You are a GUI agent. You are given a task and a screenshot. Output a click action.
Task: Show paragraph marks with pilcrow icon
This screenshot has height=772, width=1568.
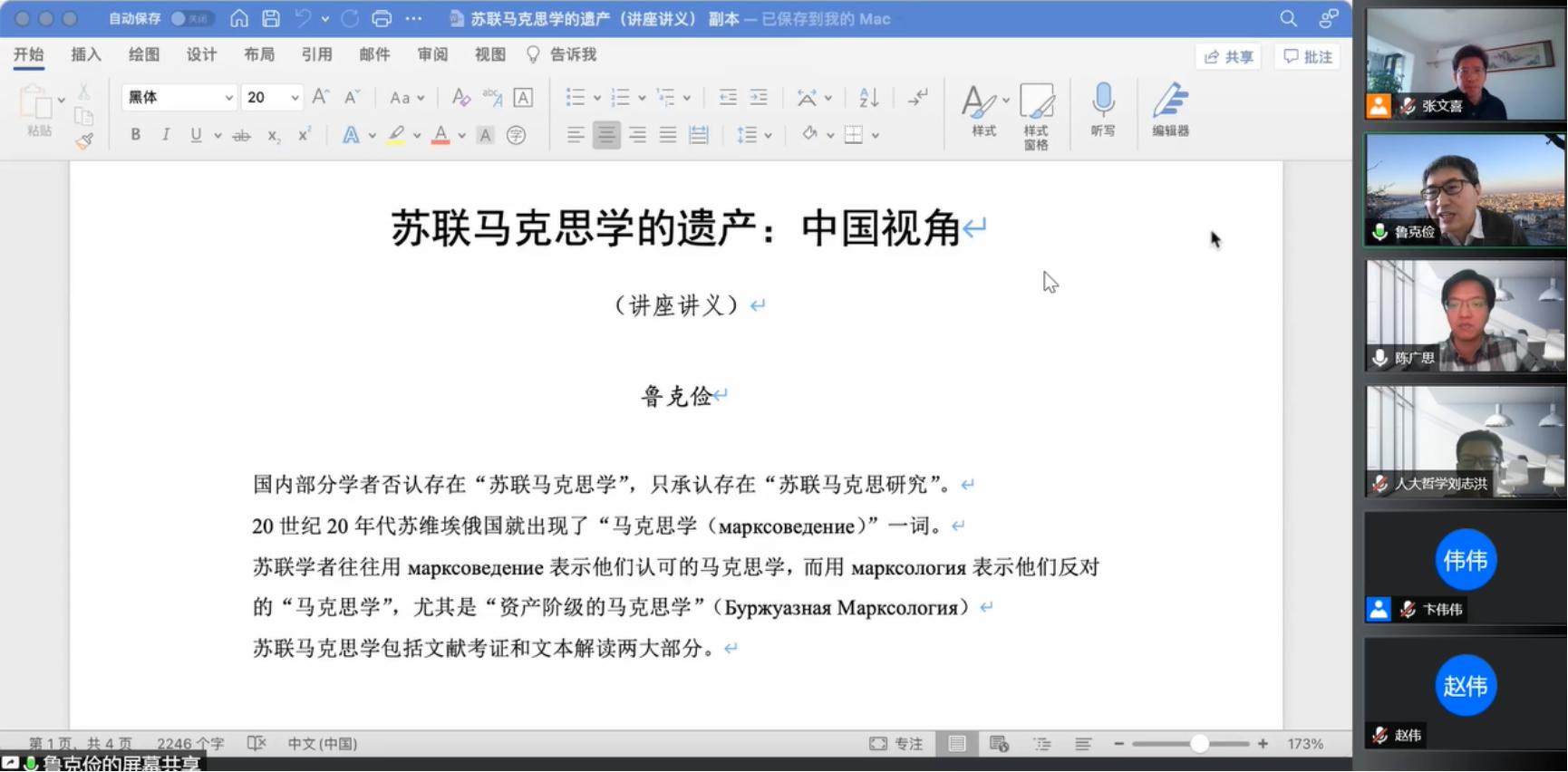coord(917,98)
